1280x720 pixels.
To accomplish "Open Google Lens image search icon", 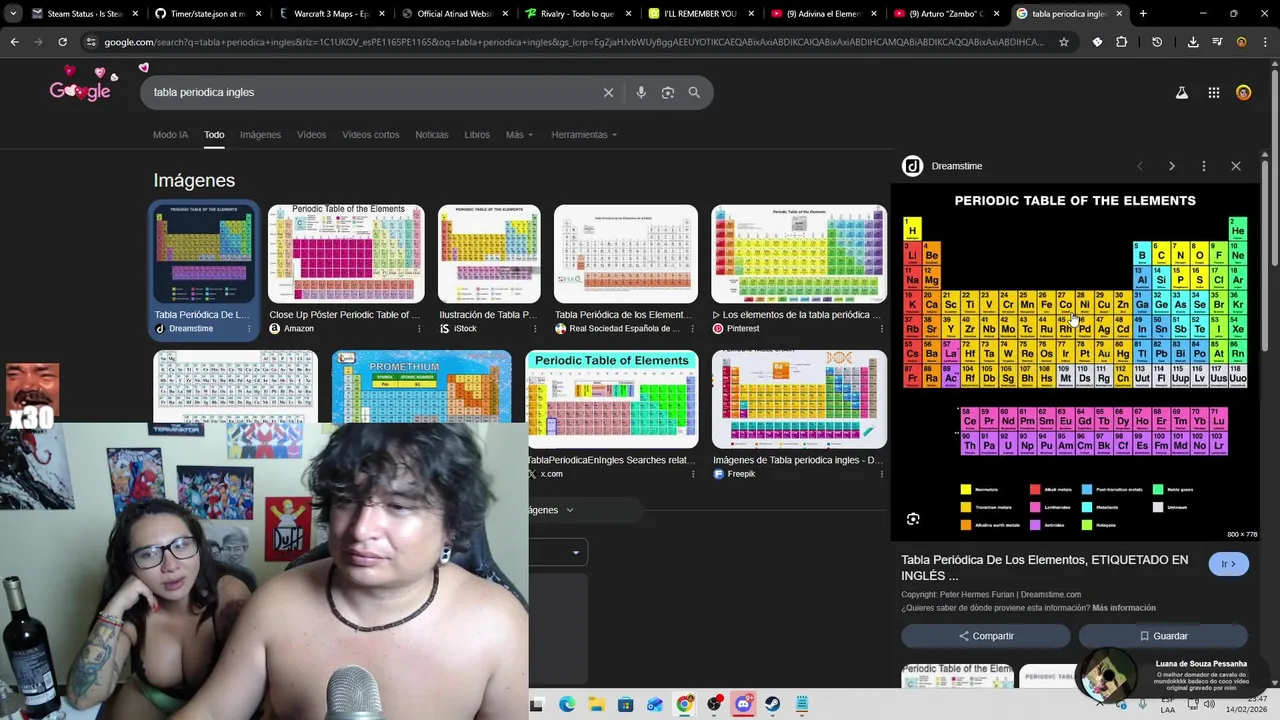I will tap(667, 92).
